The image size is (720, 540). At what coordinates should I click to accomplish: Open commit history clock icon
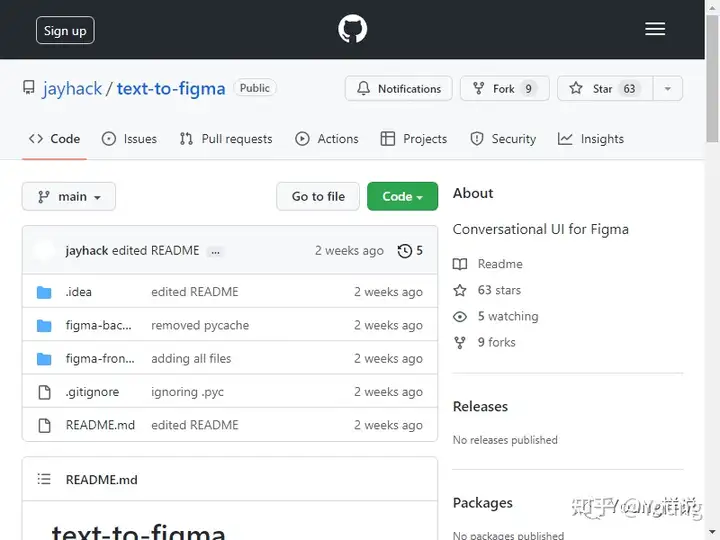(x=405, y=251)
